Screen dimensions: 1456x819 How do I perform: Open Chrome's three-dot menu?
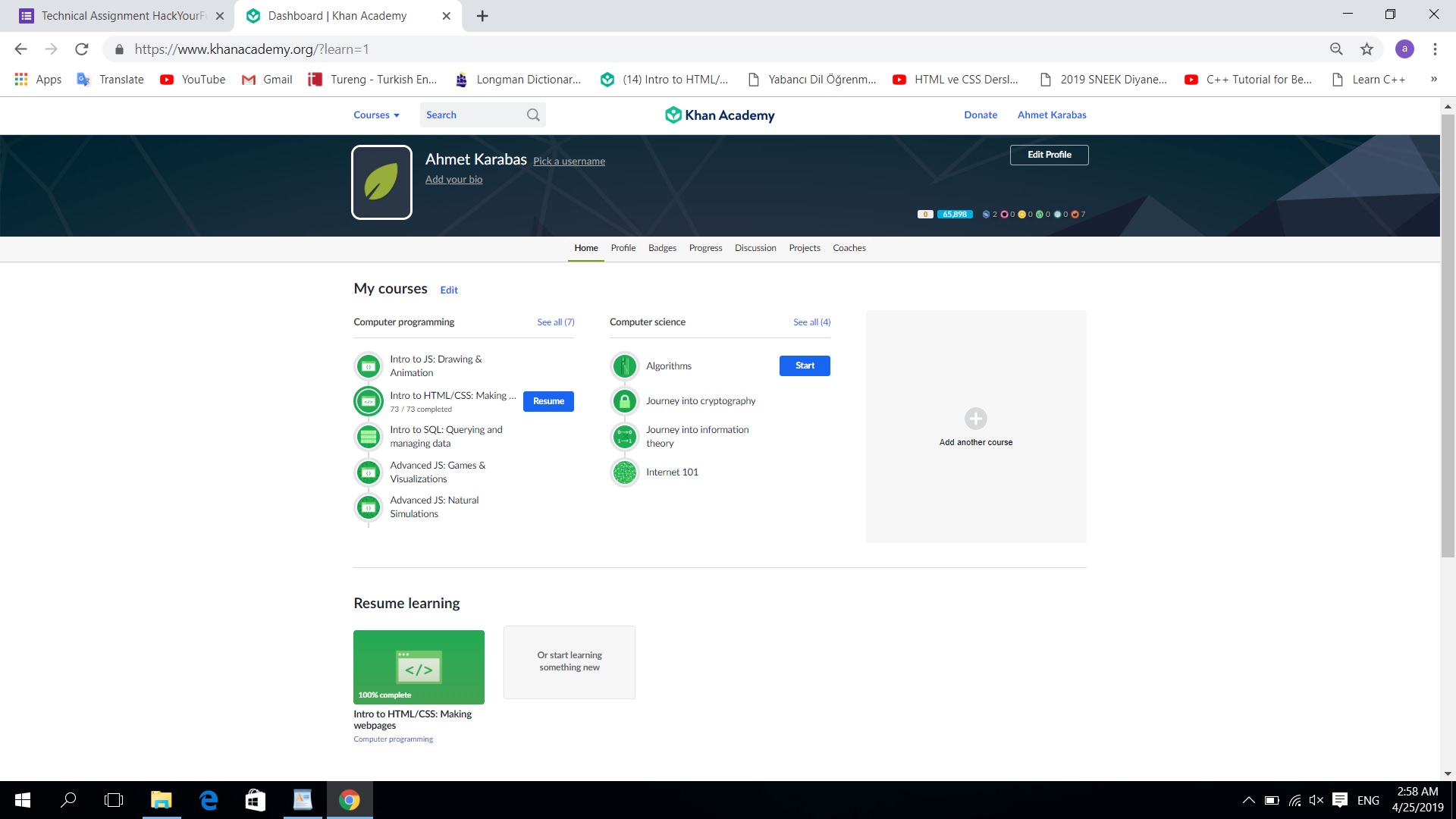click(1435, 49)
